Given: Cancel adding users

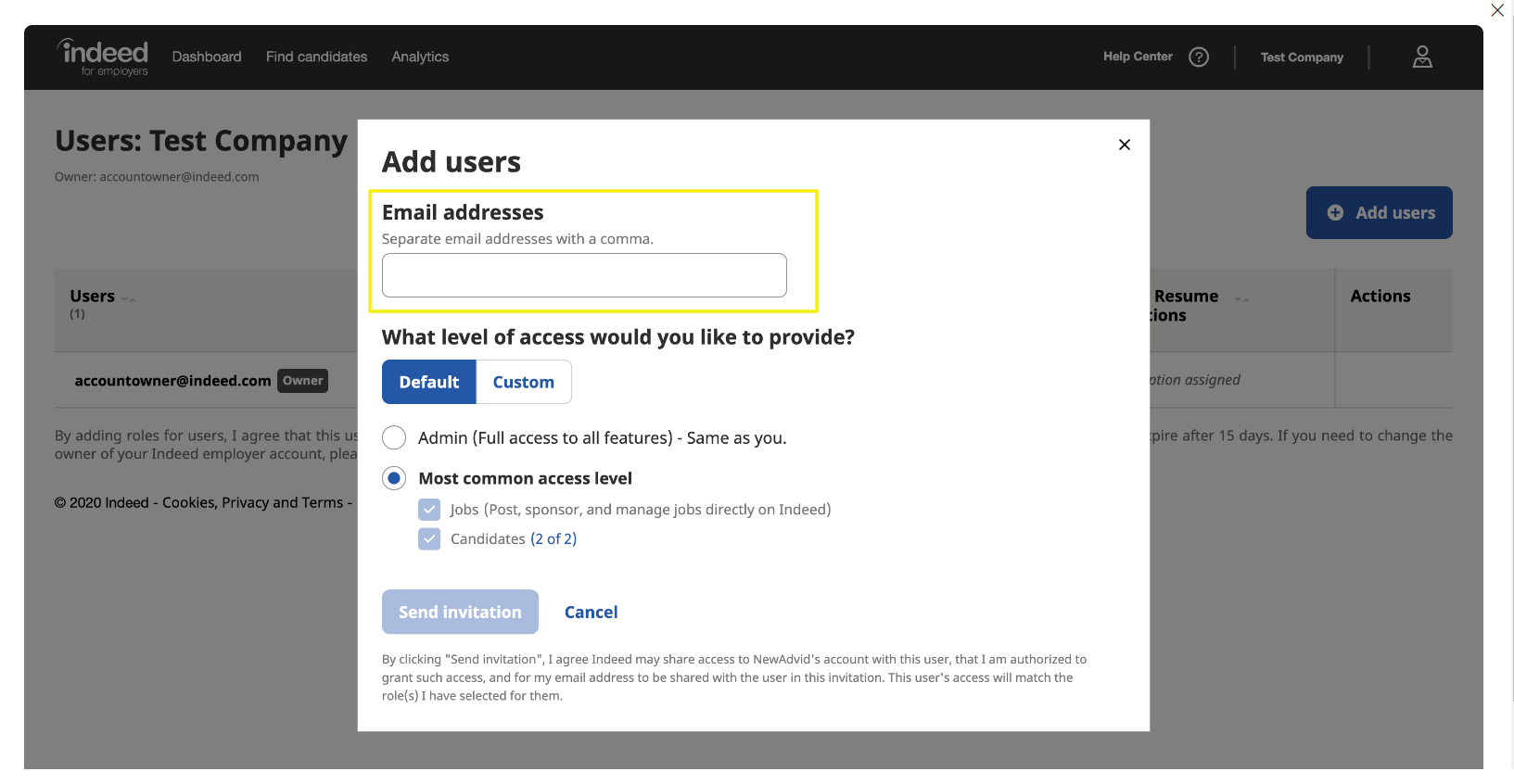Looking at the screenshot, I should 591,613.
